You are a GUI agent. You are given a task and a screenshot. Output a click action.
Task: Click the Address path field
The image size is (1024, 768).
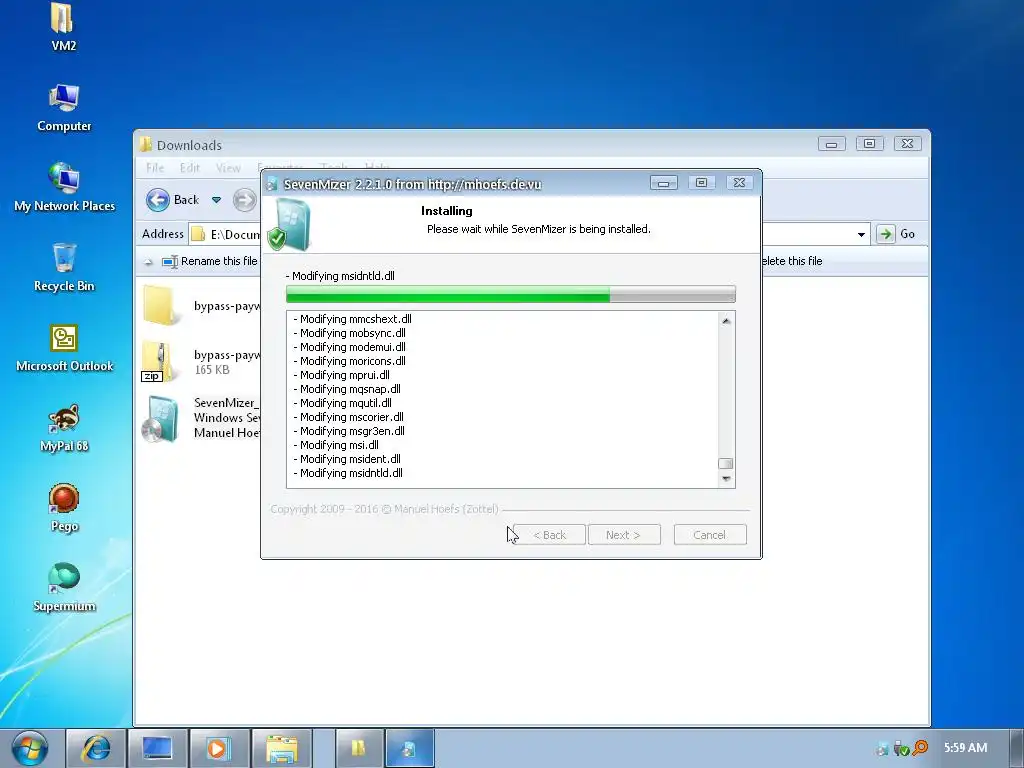click(225, 234)
